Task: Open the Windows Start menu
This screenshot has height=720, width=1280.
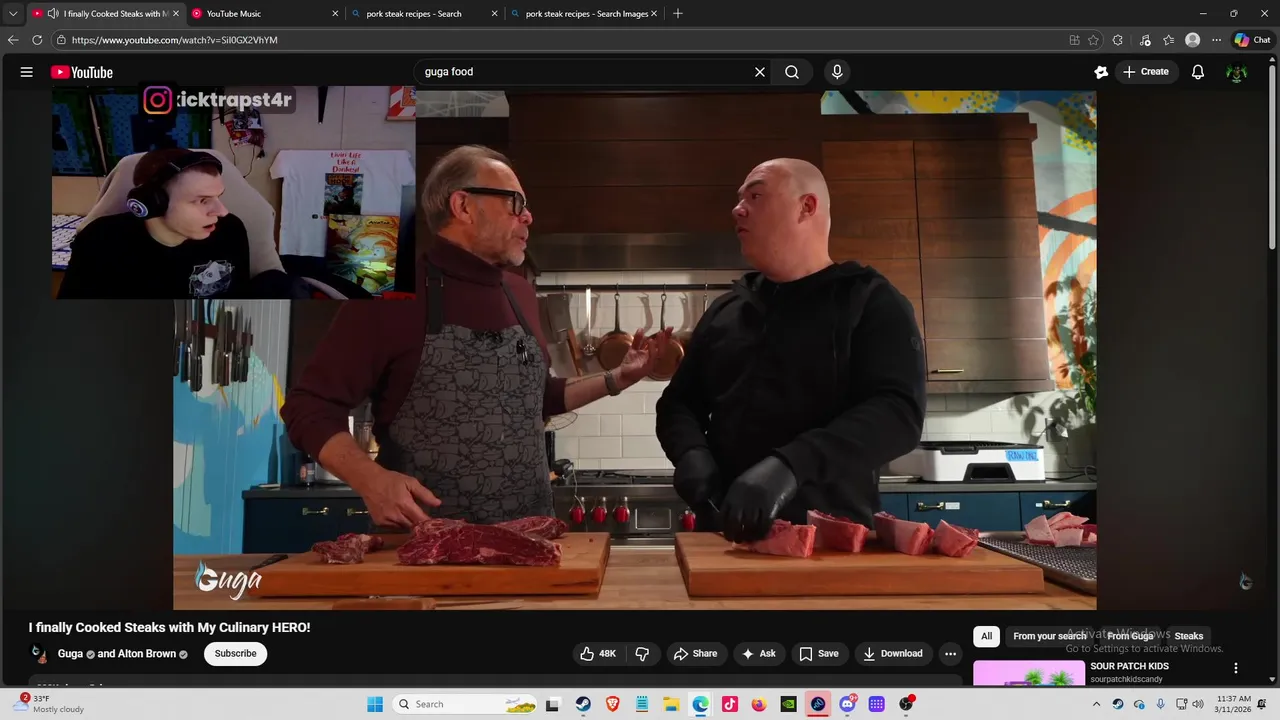Action: (x=375, y=704)
